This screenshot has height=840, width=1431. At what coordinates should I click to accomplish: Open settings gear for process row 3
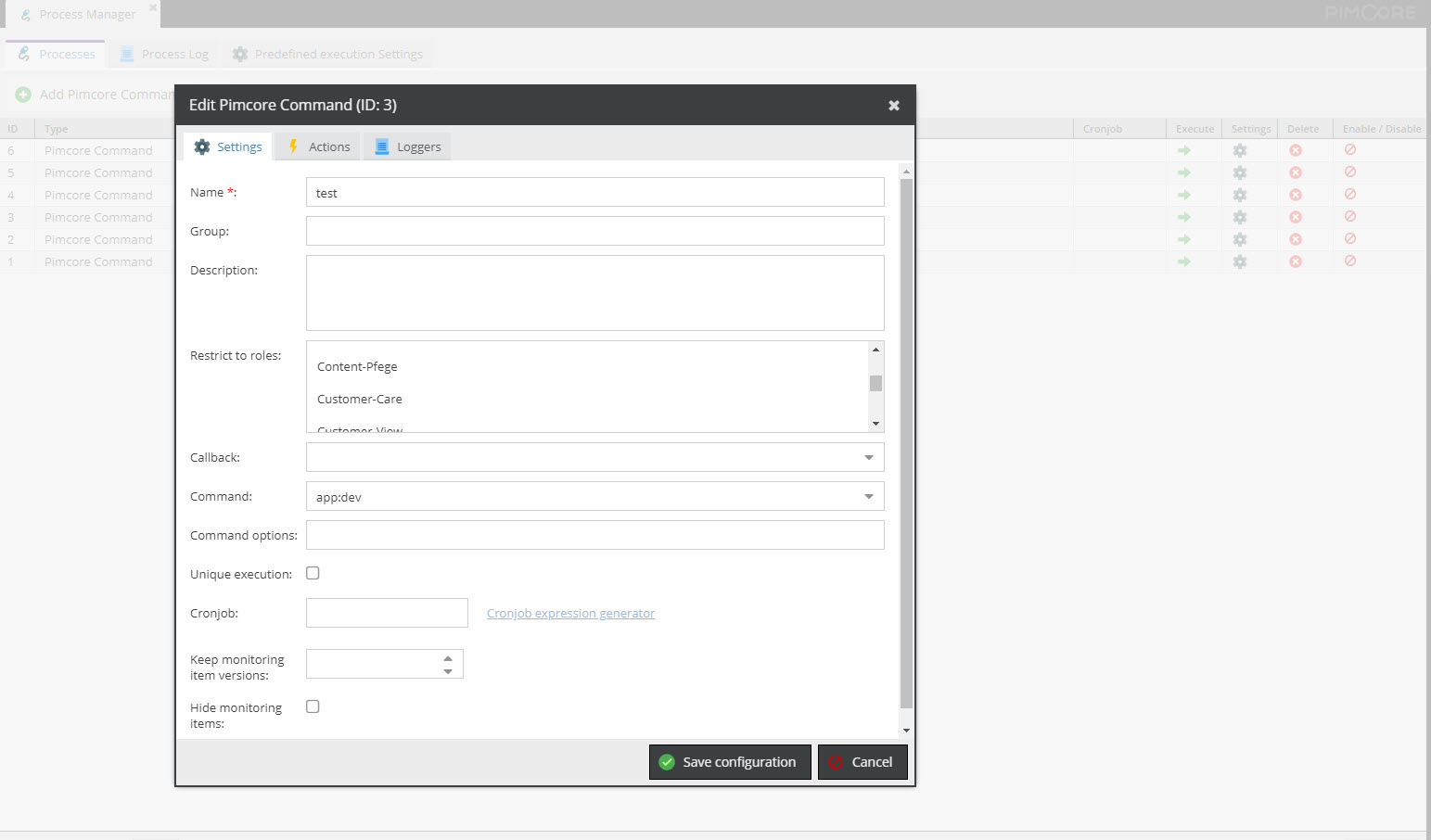(x=1240, y=217)
